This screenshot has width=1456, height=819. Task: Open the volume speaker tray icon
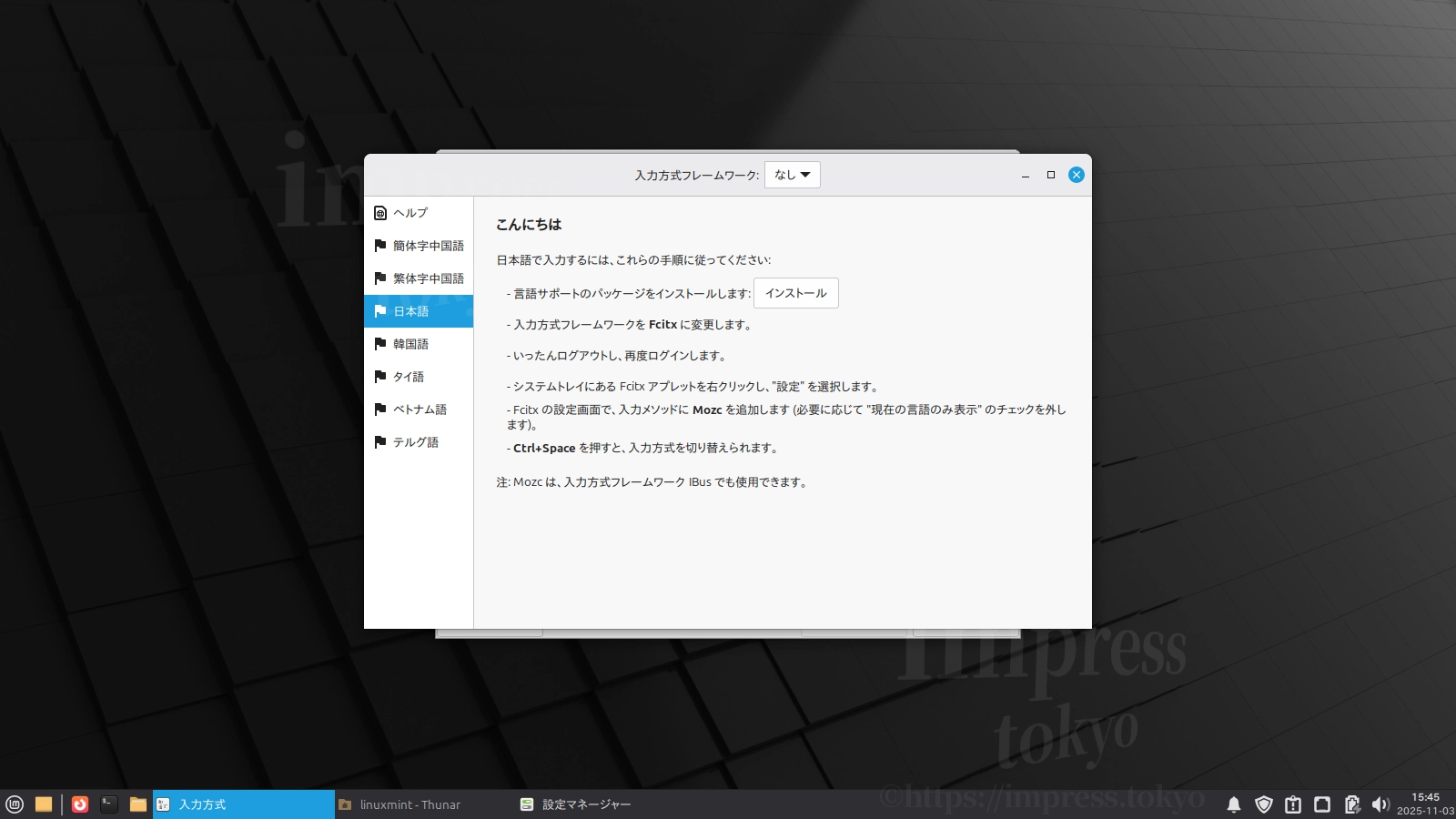(1380, 804)
